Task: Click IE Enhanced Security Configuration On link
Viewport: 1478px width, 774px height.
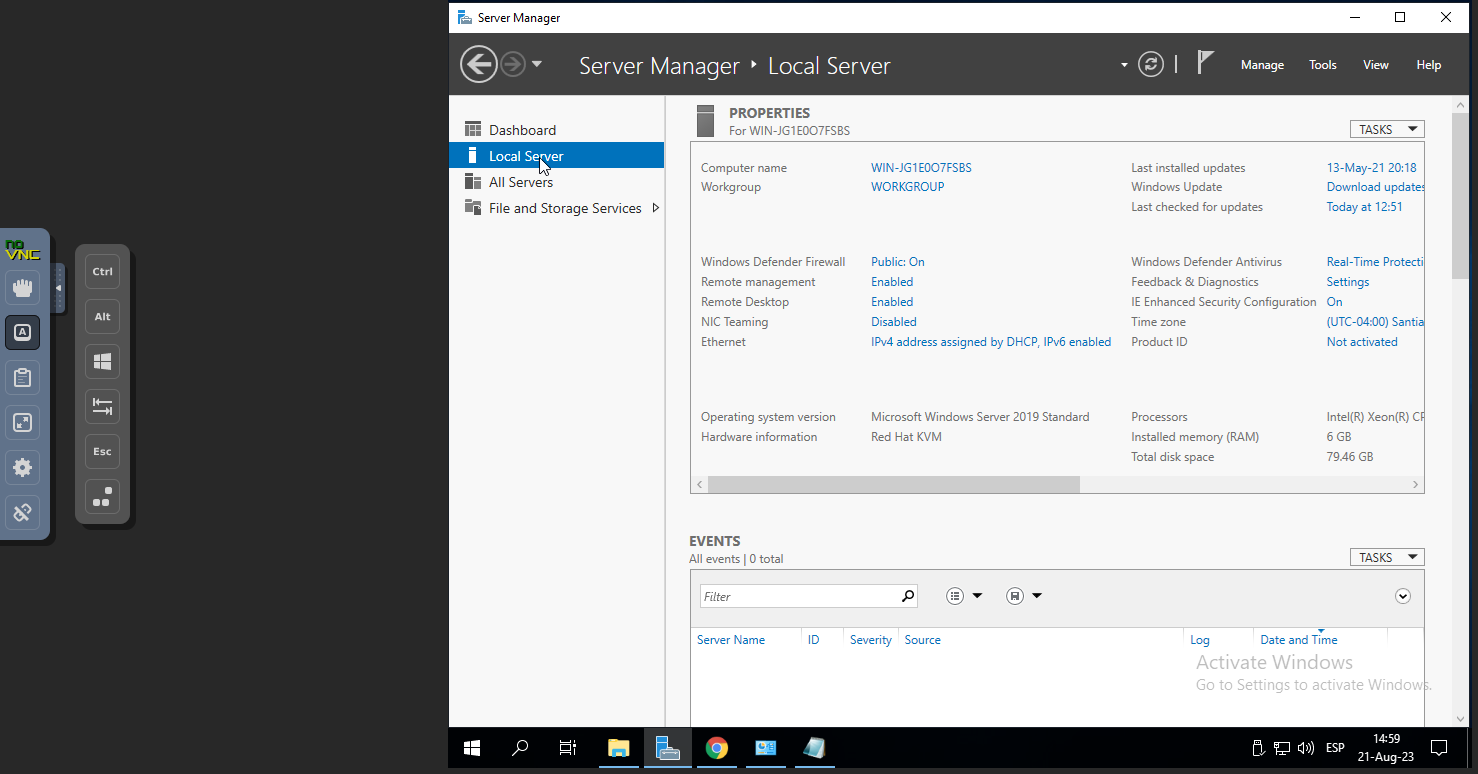Action: tap(1334, 302)
